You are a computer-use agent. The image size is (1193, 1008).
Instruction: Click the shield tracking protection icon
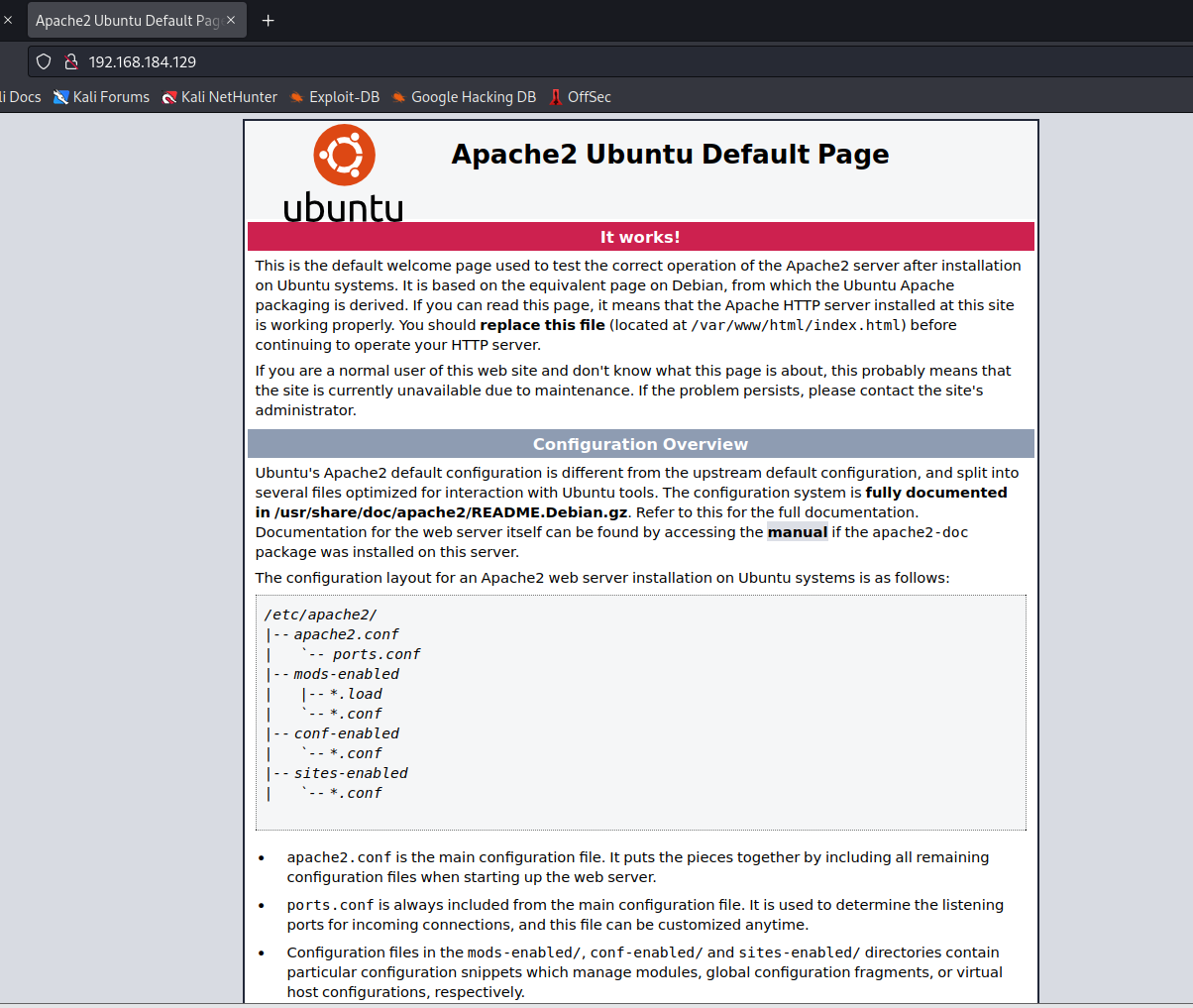[44, 61]
